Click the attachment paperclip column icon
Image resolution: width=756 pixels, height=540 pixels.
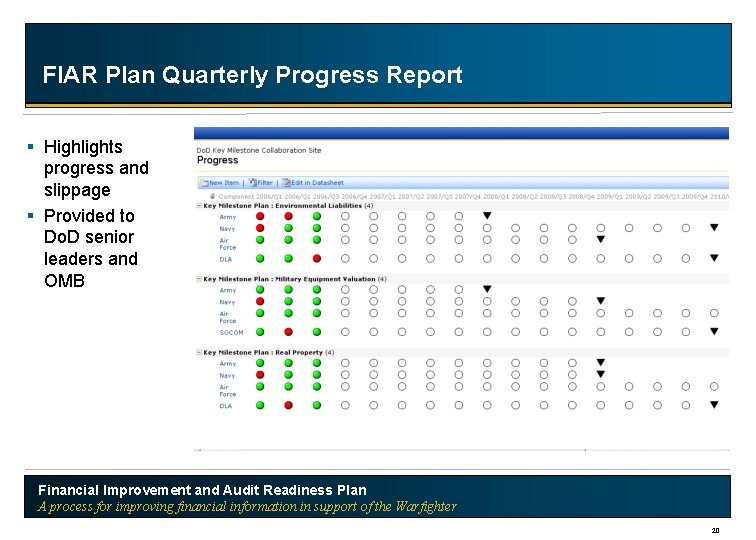[x=212, y=196]
